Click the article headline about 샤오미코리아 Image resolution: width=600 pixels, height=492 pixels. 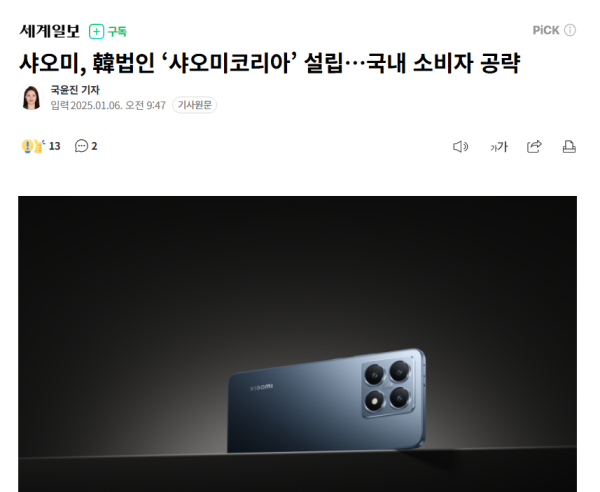(x=270, y=63)
